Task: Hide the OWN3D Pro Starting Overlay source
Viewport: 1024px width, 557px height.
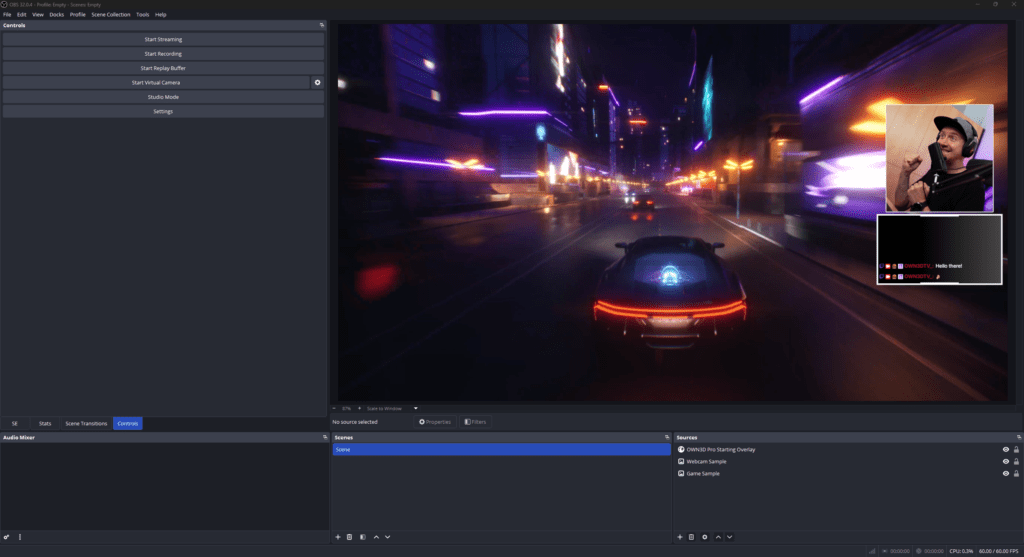Action: pos(1005,450)
